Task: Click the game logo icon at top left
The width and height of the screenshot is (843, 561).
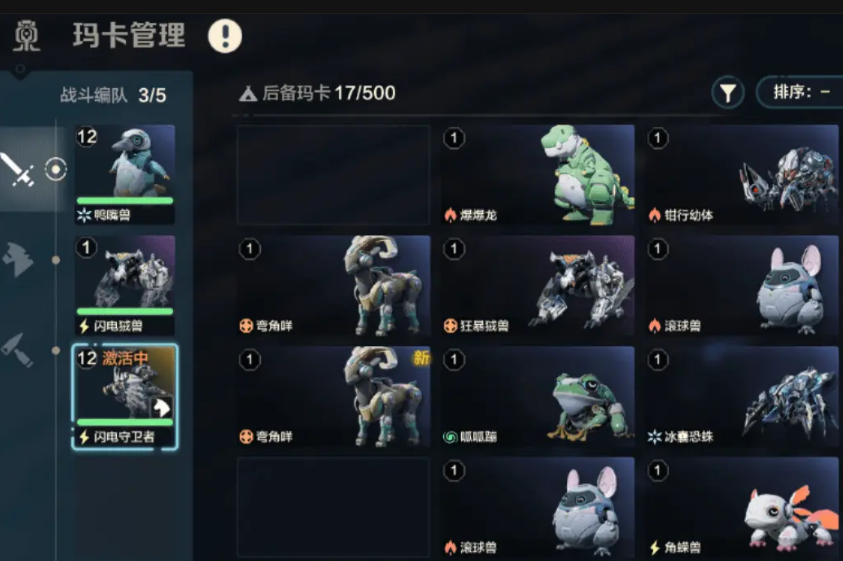Action: (26, 36)
